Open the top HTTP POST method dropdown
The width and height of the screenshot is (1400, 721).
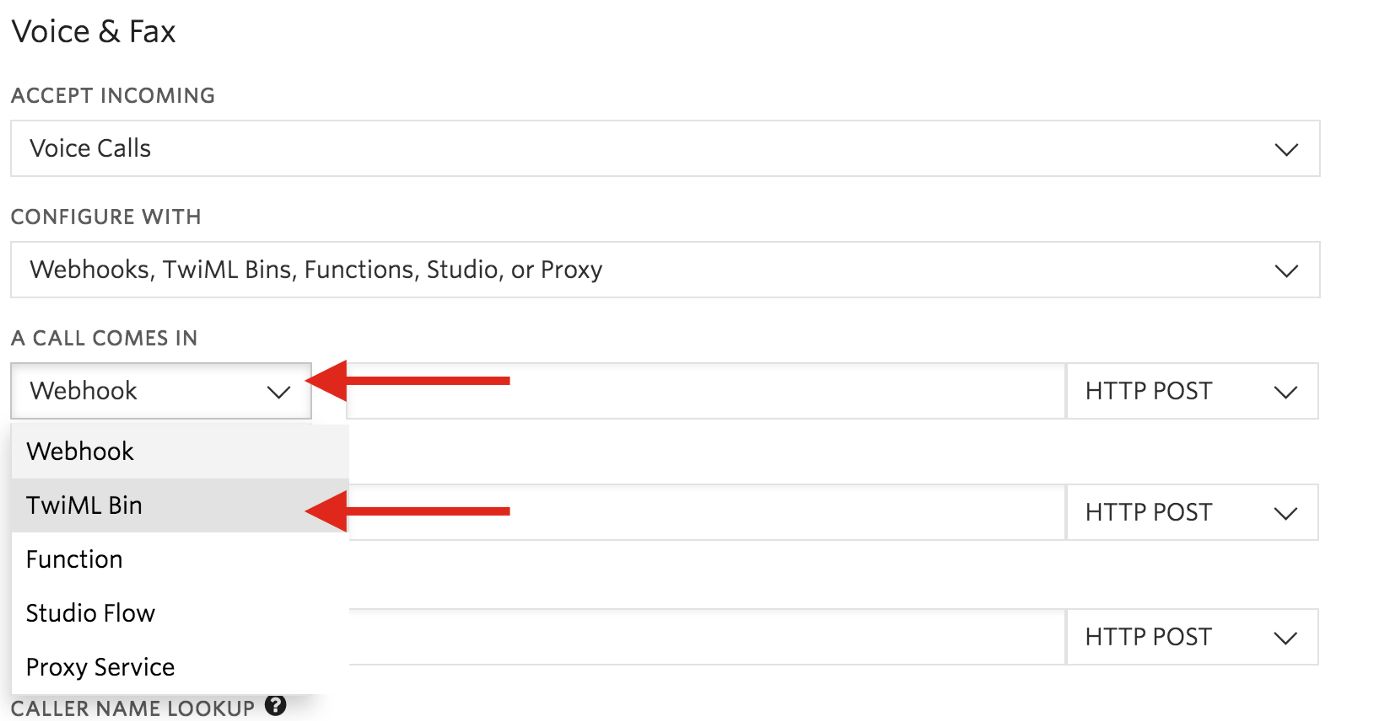coord(1192,391)
